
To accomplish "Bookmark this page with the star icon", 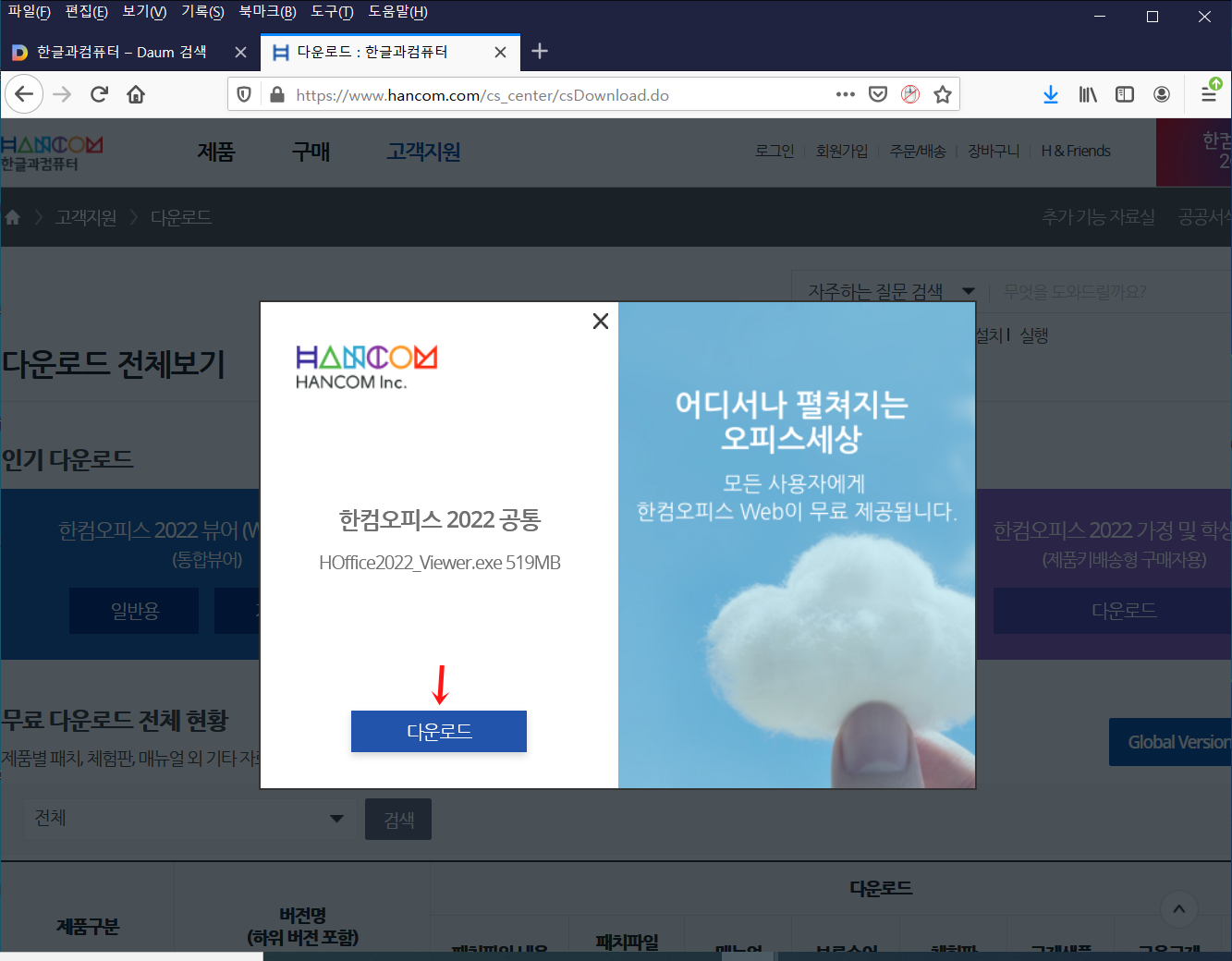I will [943, 94].
